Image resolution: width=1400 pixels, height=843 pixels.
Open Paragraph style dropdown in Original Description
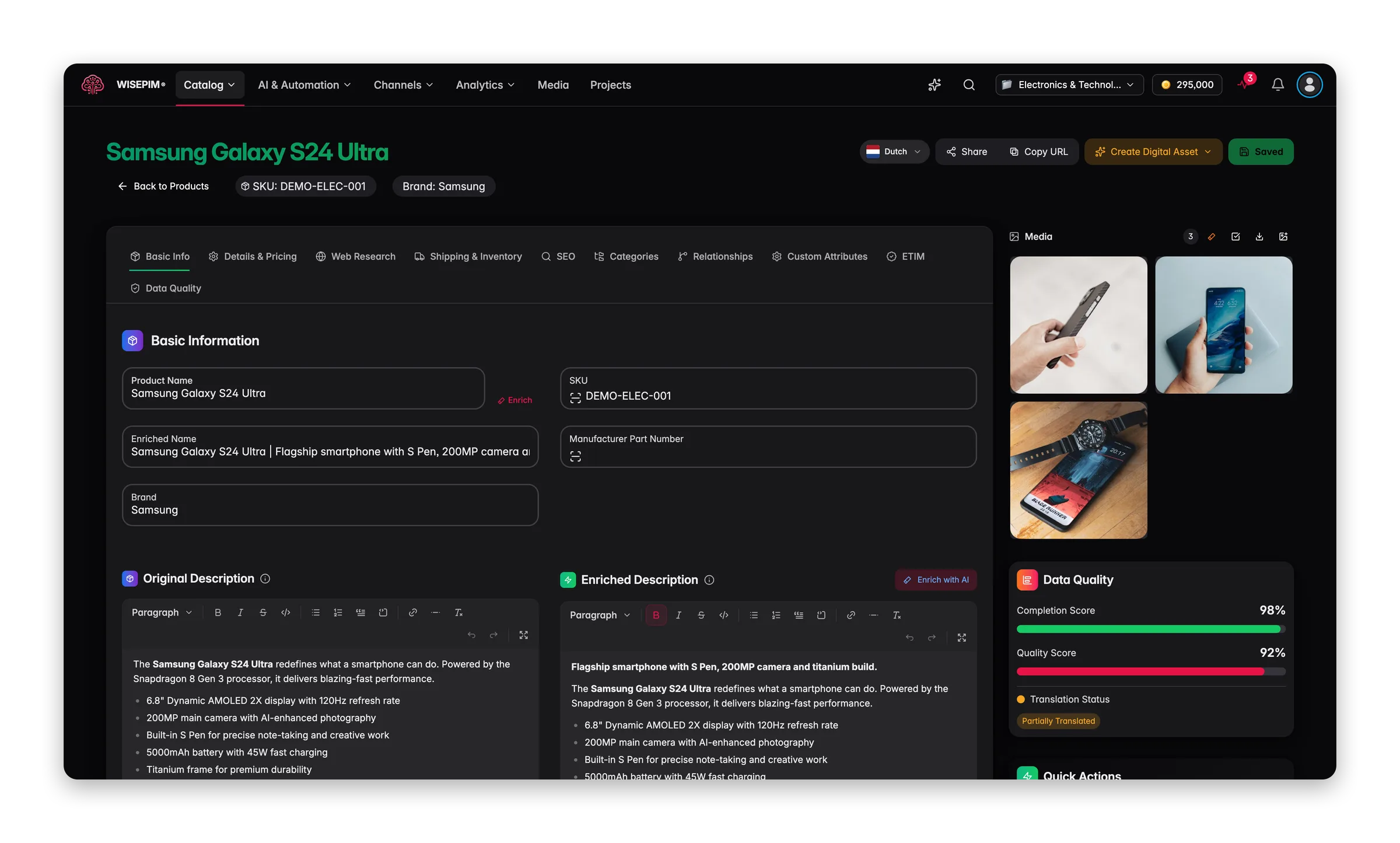162,613
